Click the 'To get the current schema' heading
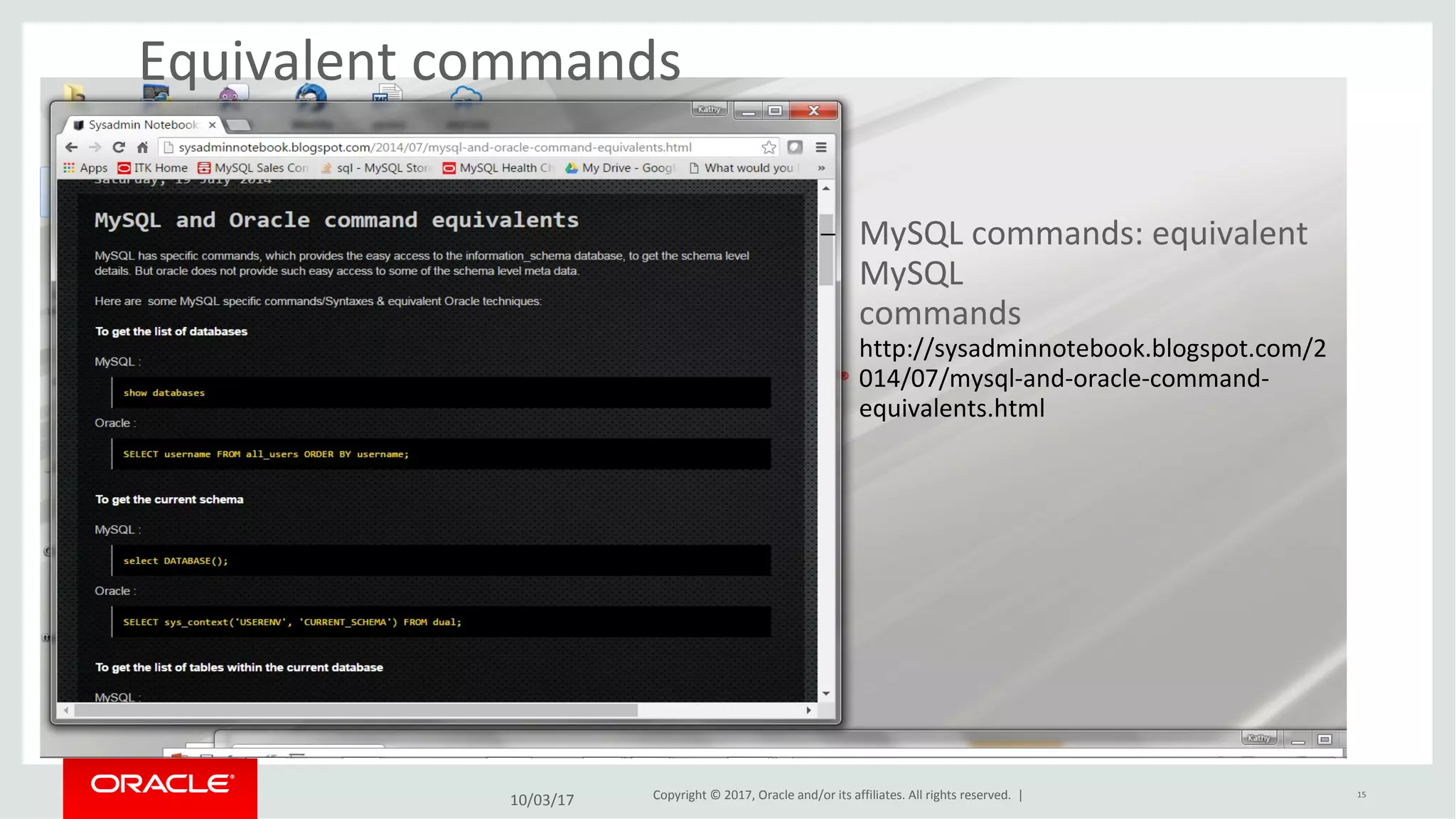 169,499
